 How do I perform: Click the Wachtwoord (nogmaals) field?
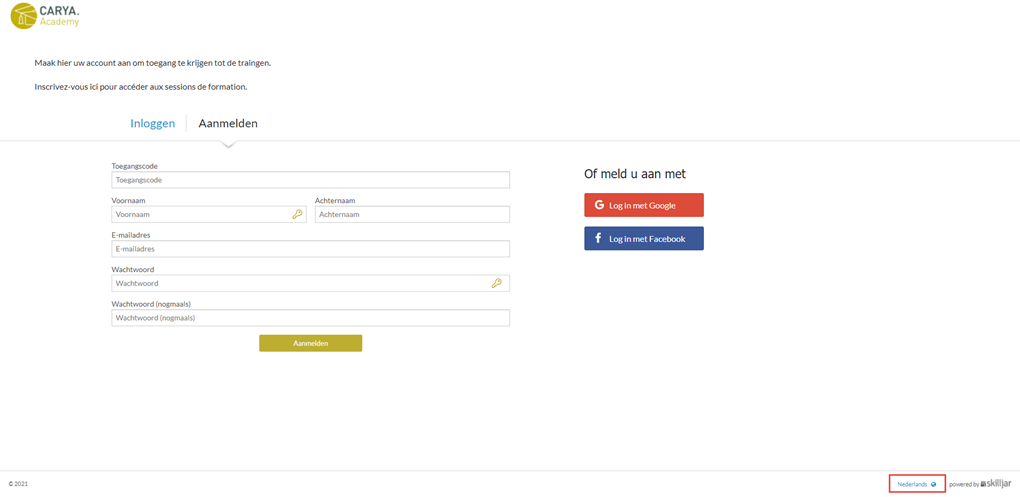point(310,317)
